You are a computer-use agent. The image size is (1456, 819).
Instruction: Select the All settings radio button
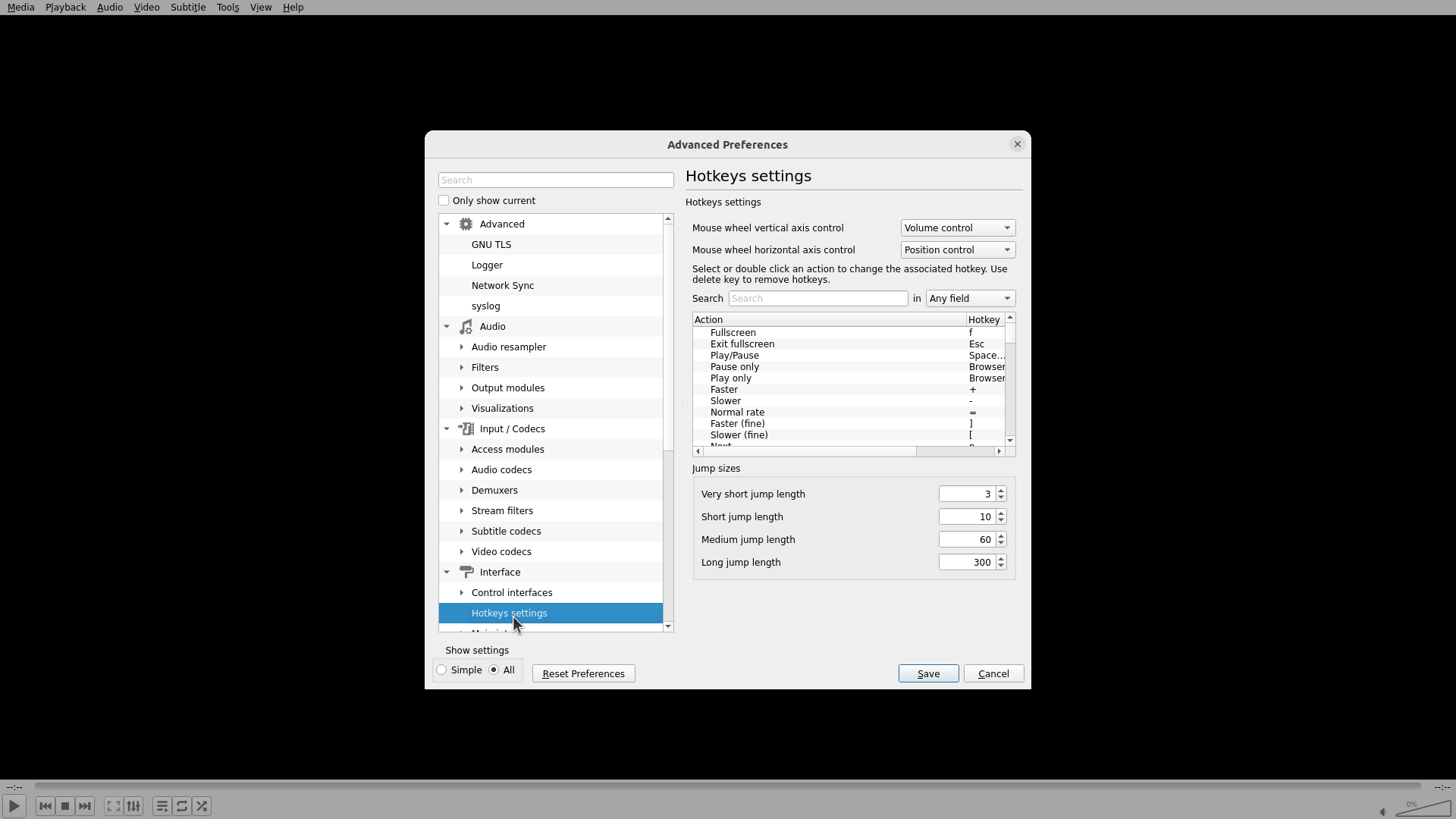pyautogui.click(x=494, y=670)
